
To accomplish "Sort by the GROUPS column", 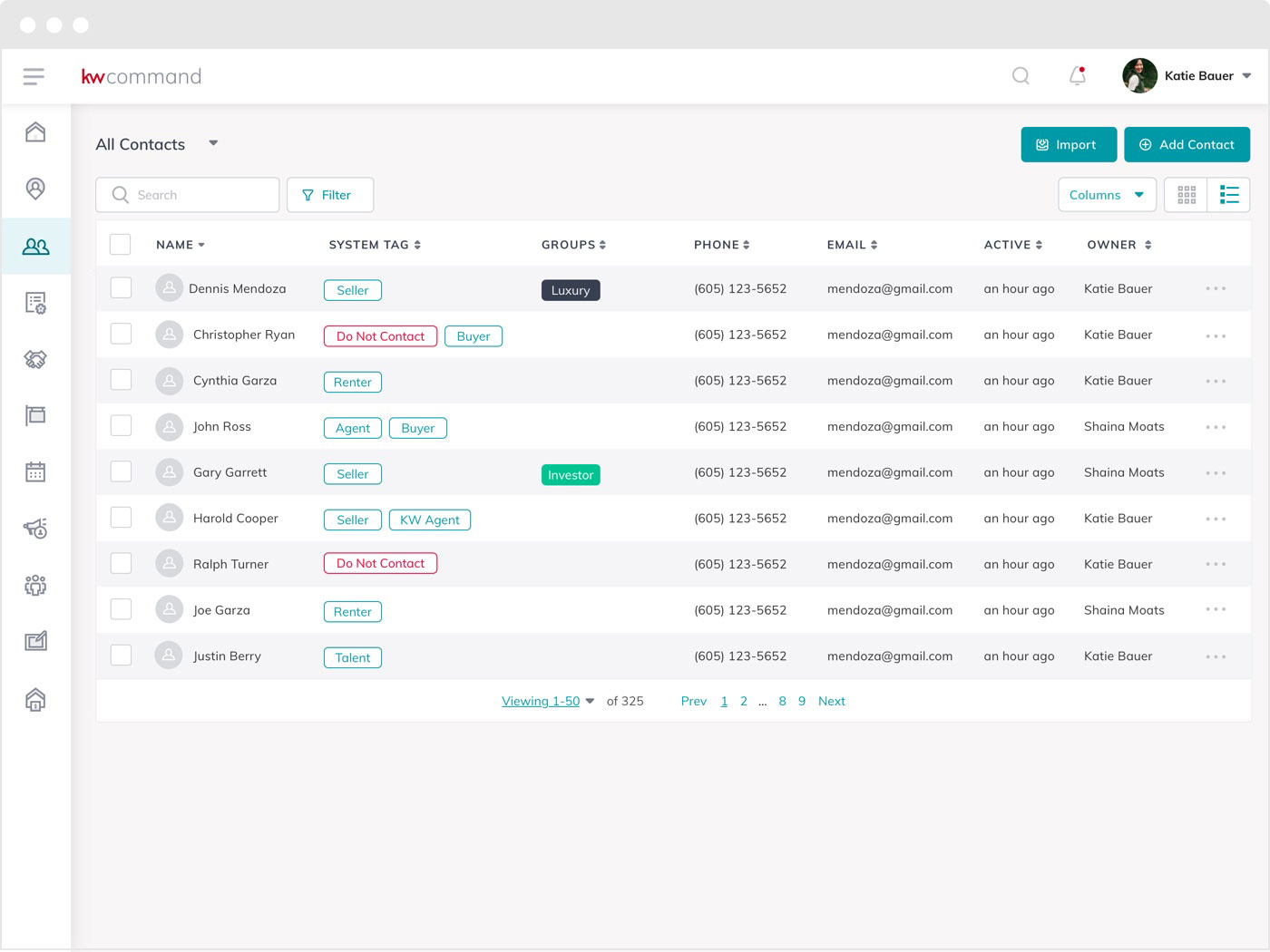I will coord(573,245).
